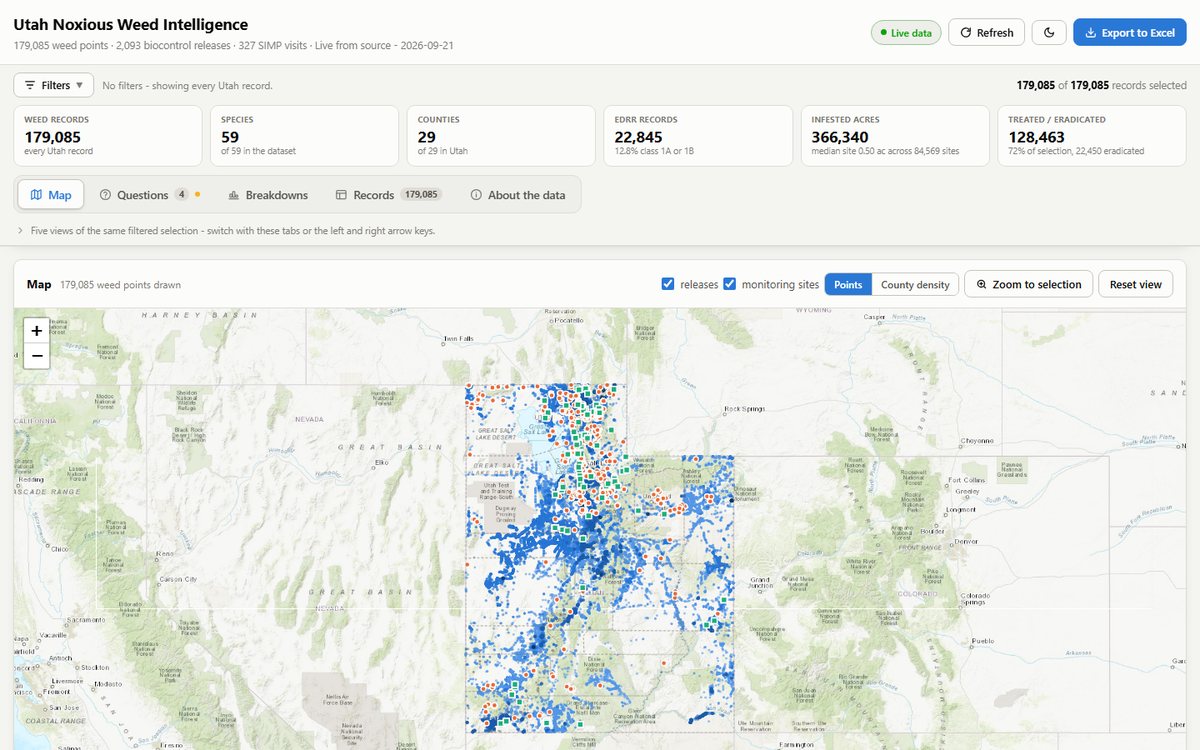Viewport: 1200px width, 750px height.
Task: Select the Points map mode
Action: tap(848, 284)
